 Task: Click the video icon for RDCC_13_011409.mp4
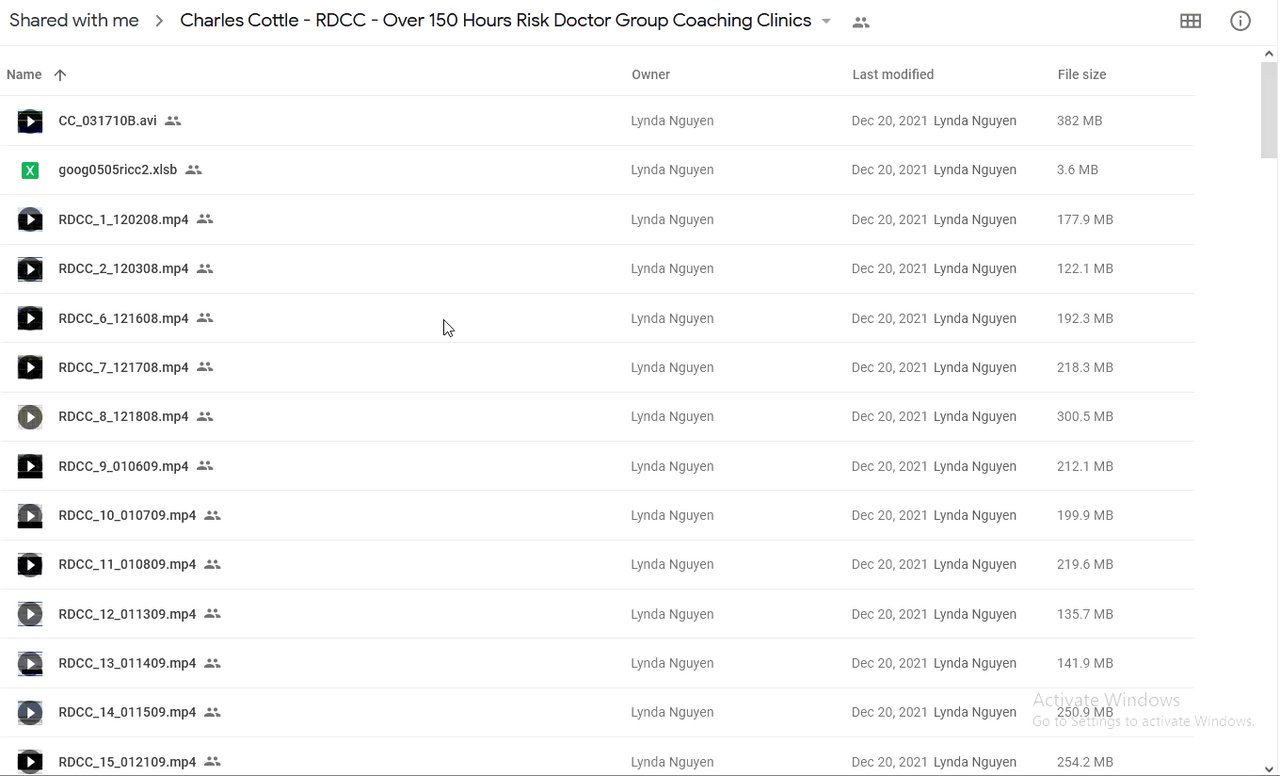click(30, 663)
